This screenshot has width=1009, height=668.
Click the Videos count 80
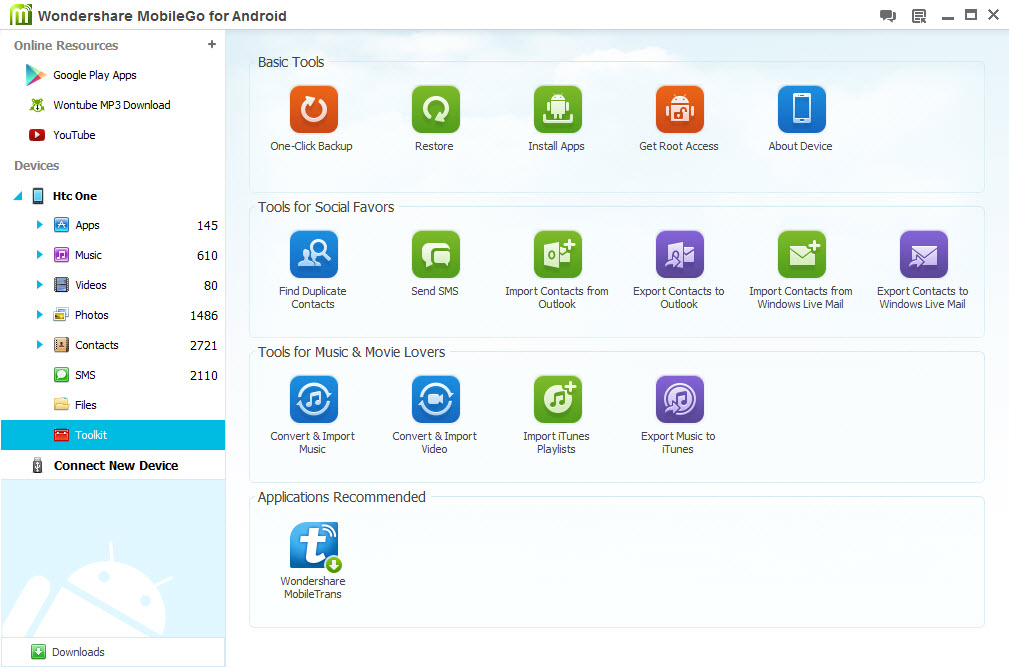pyautogui.click(x=211, y=285)
